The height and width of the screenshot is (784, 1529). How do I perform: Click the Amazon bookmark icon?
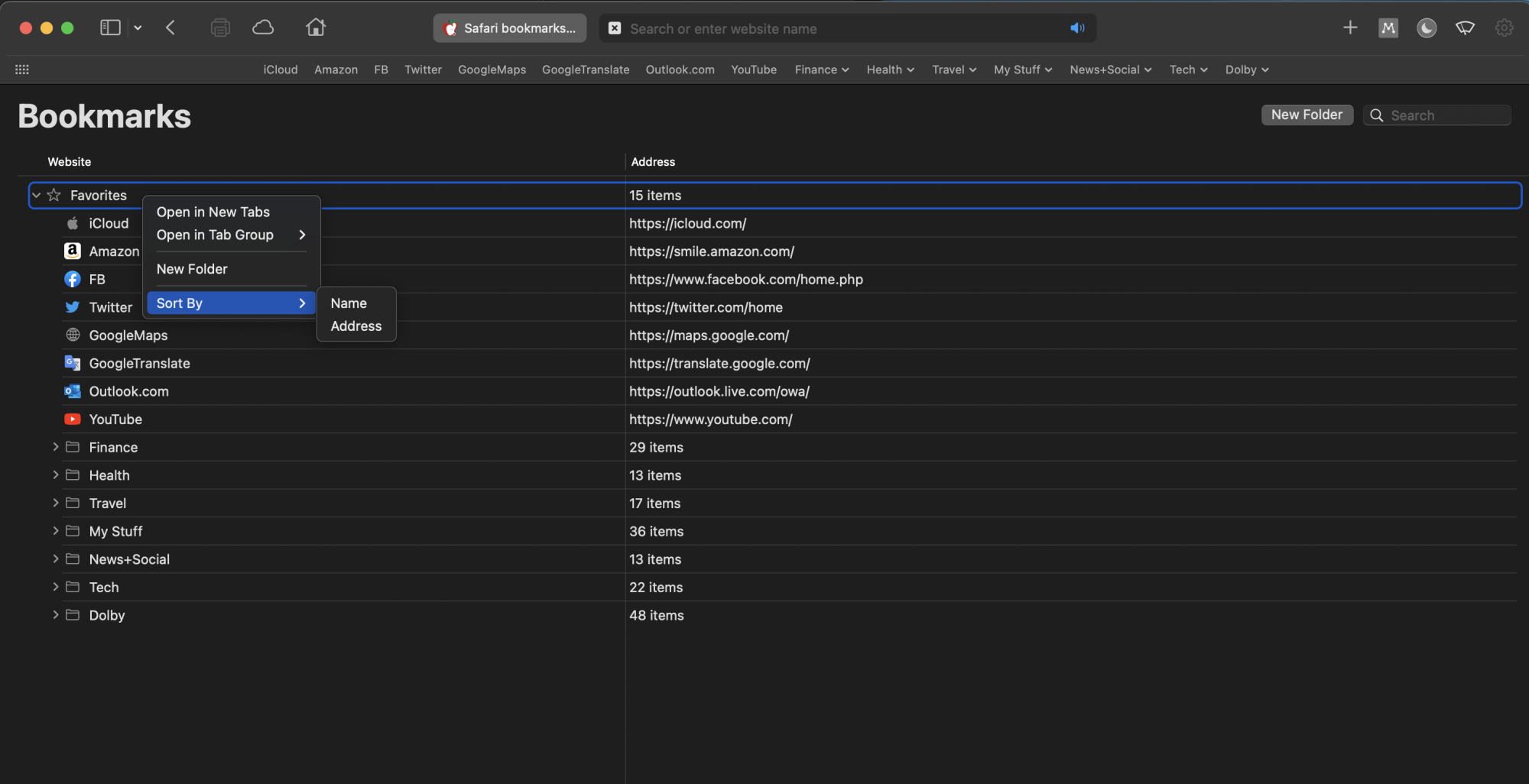coord(73,251)
